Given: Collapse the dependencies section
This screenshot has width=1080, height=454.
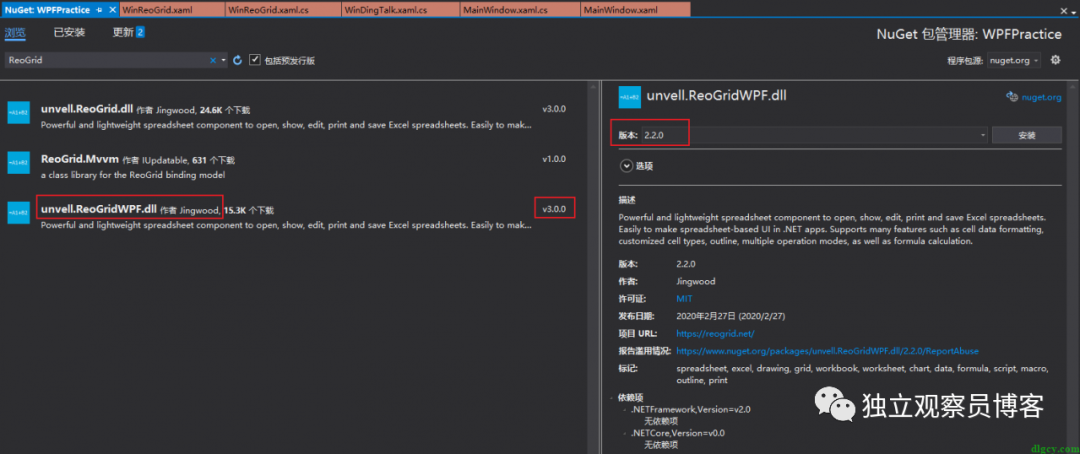Looking at the screenshot, I should [x=612, y=398].
